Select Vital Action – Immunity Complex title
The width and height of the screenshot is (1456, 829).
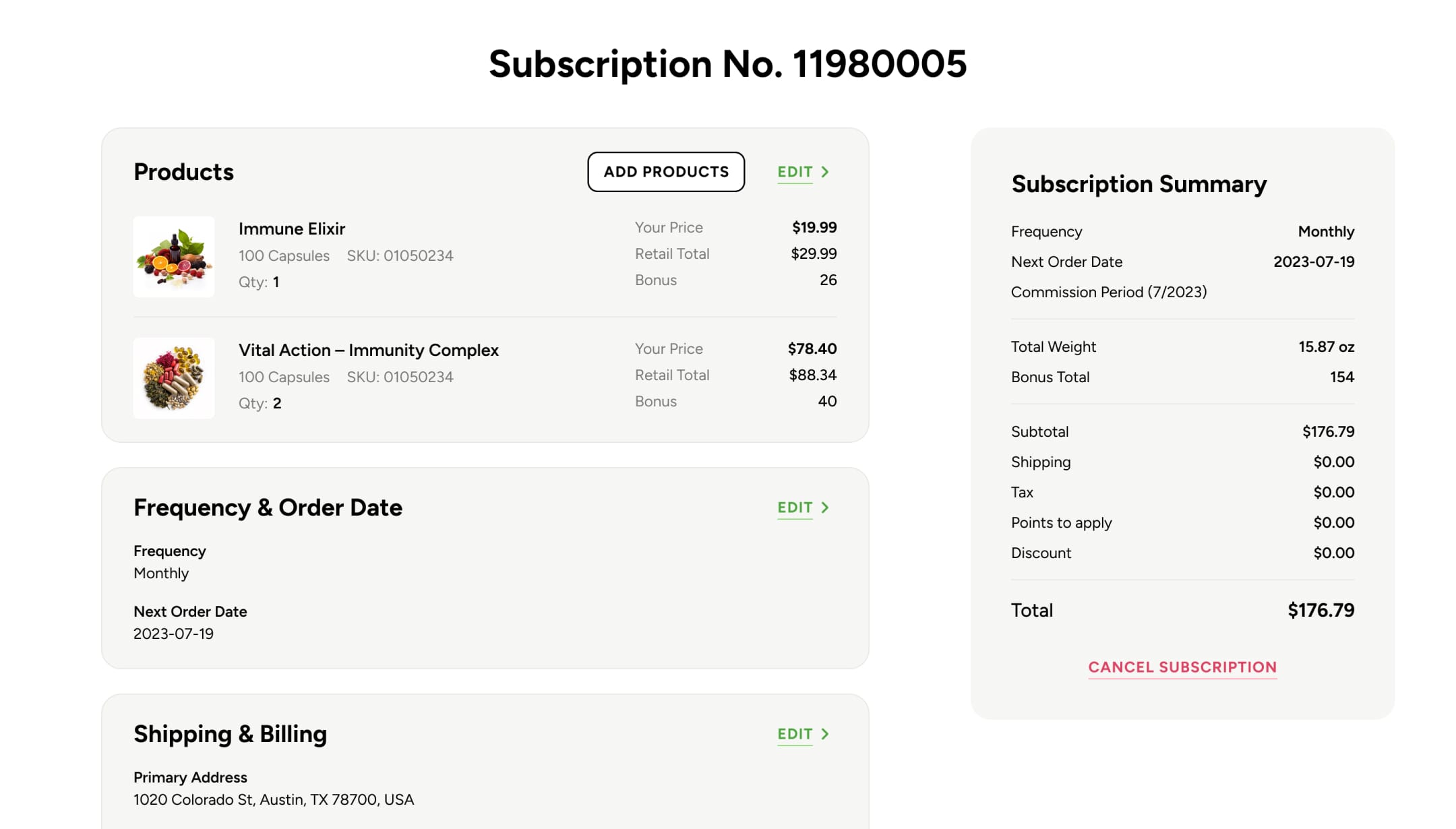(x=369, y=350)
